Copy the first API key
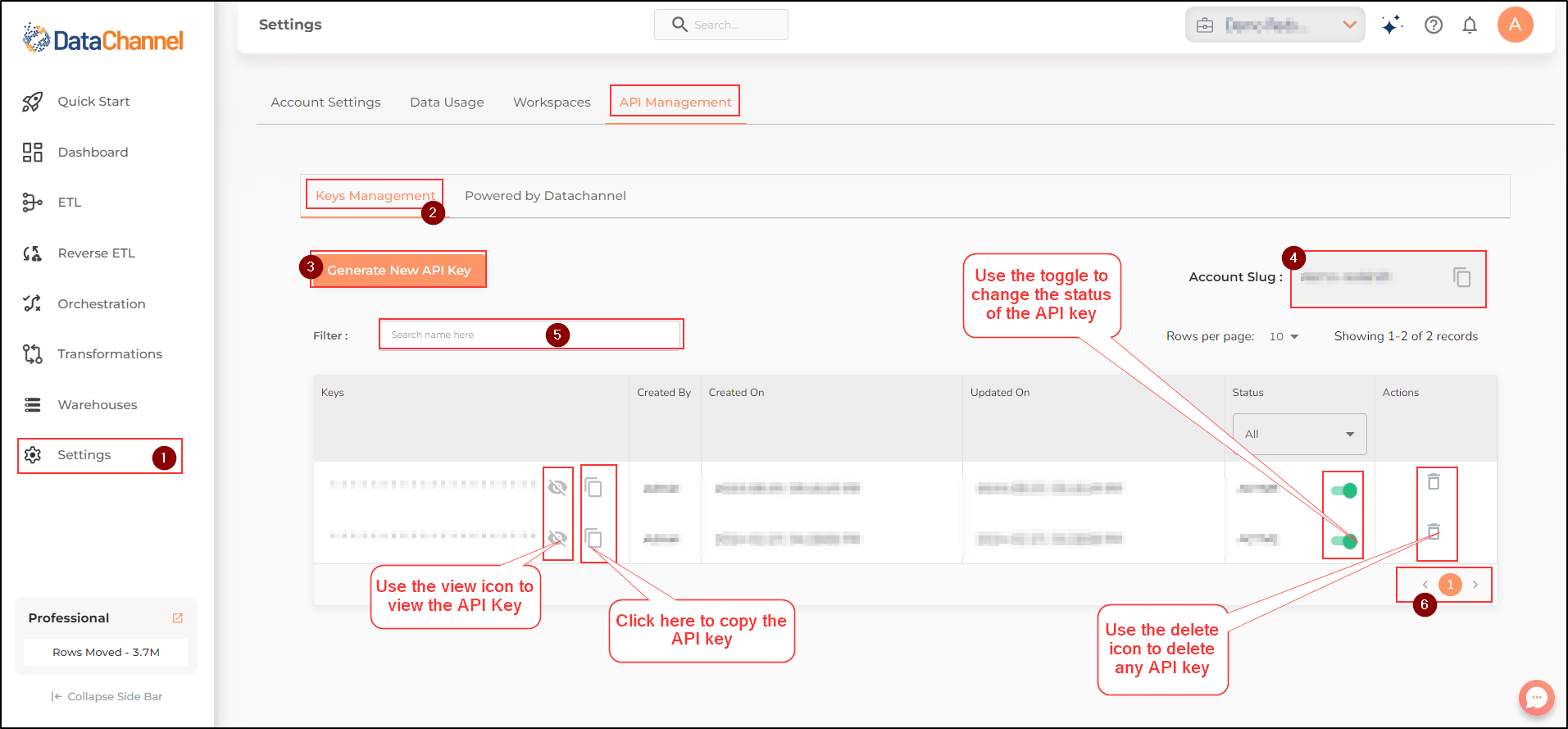This screenshot has width=1568, height=729. click(593, 488)
